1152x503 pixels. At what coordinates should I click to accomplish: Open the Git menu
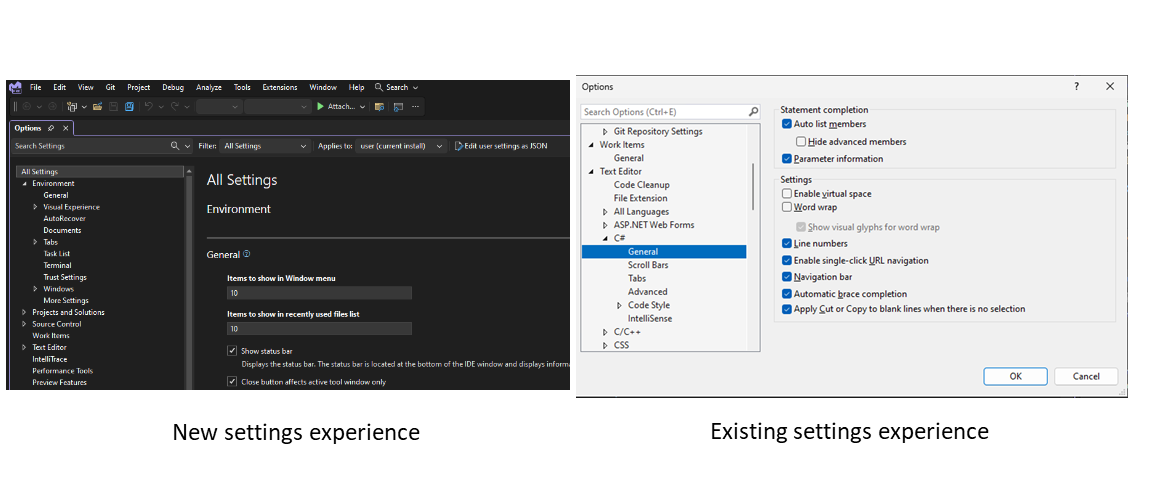pos(110,87)
